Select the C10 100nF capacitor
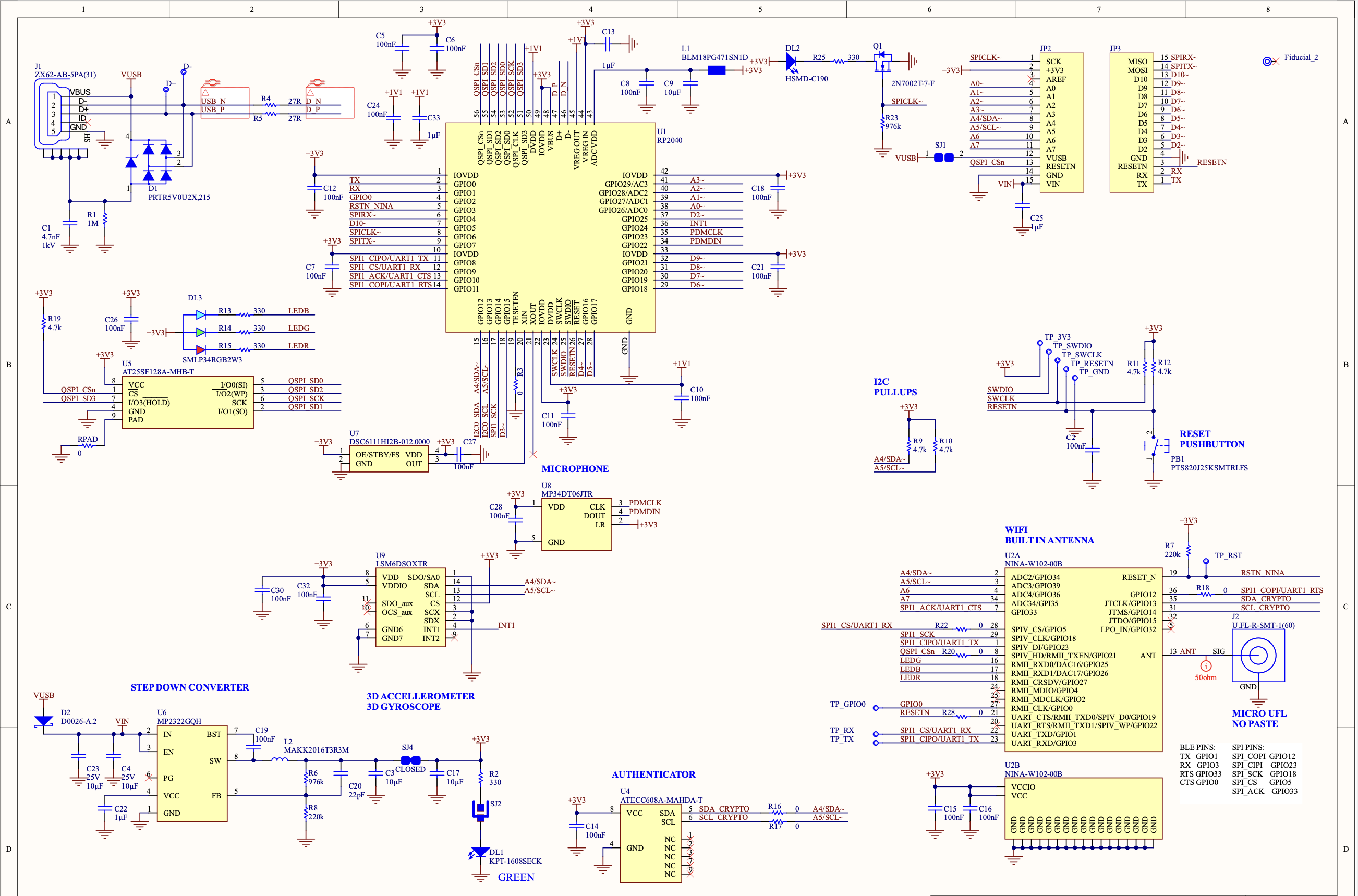This screenshot has width=1358, height=896. point(682,398)
